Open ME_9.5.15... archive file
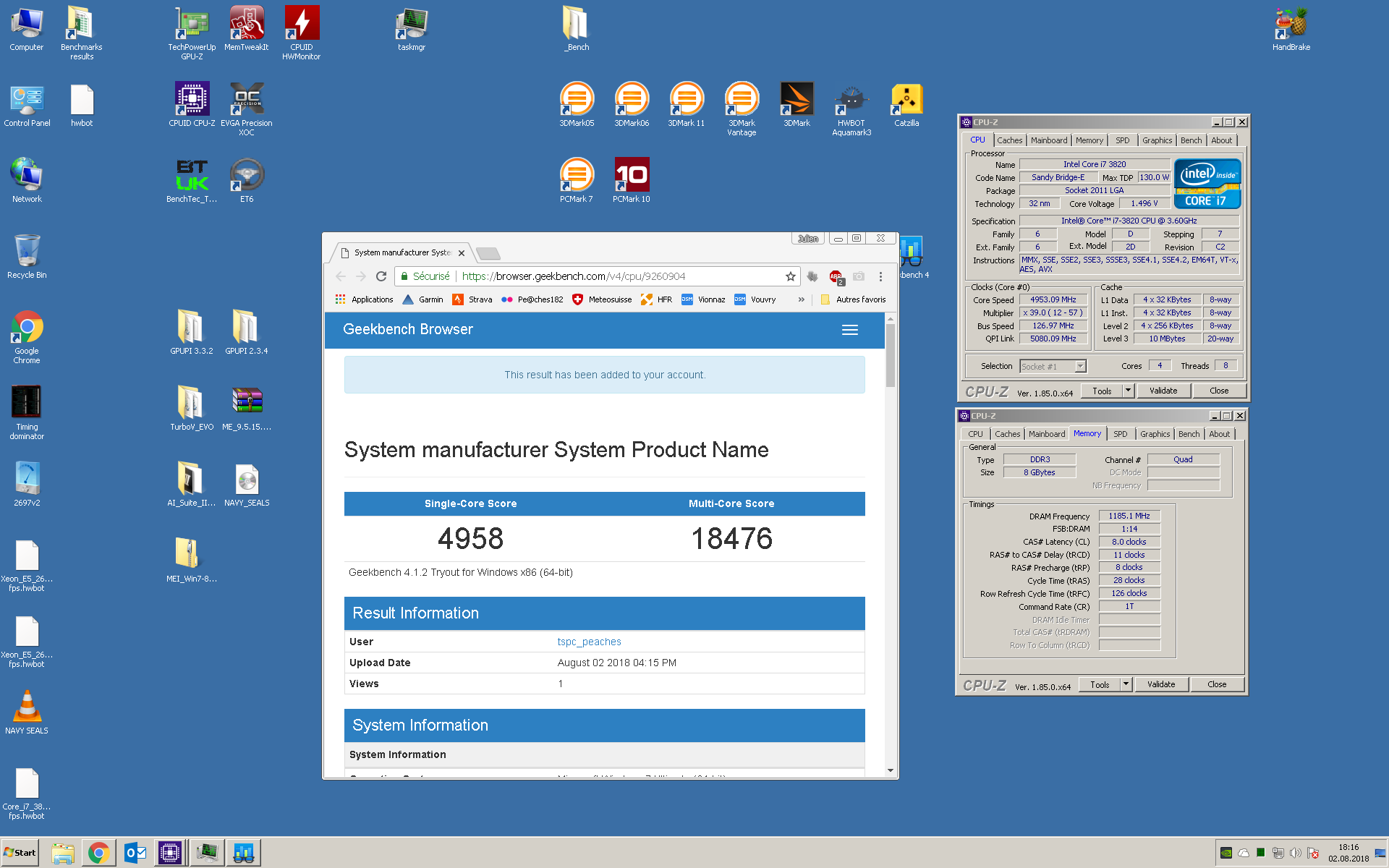Viewport: 1389px width, 868px height. click(x=247, y=409)
